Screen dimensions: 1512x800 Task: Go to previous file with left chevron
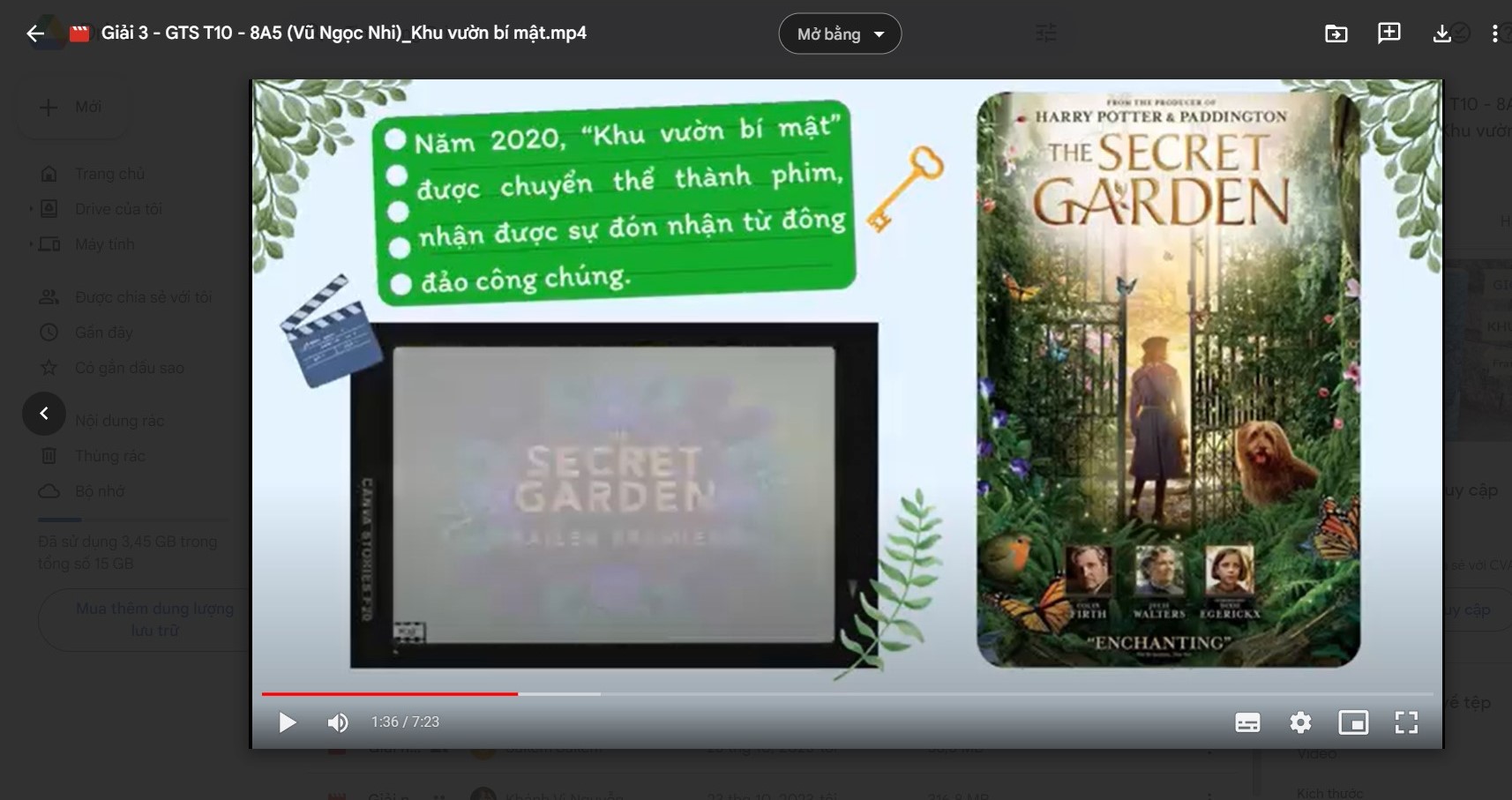pyautogui.click(x=44, y=414)
